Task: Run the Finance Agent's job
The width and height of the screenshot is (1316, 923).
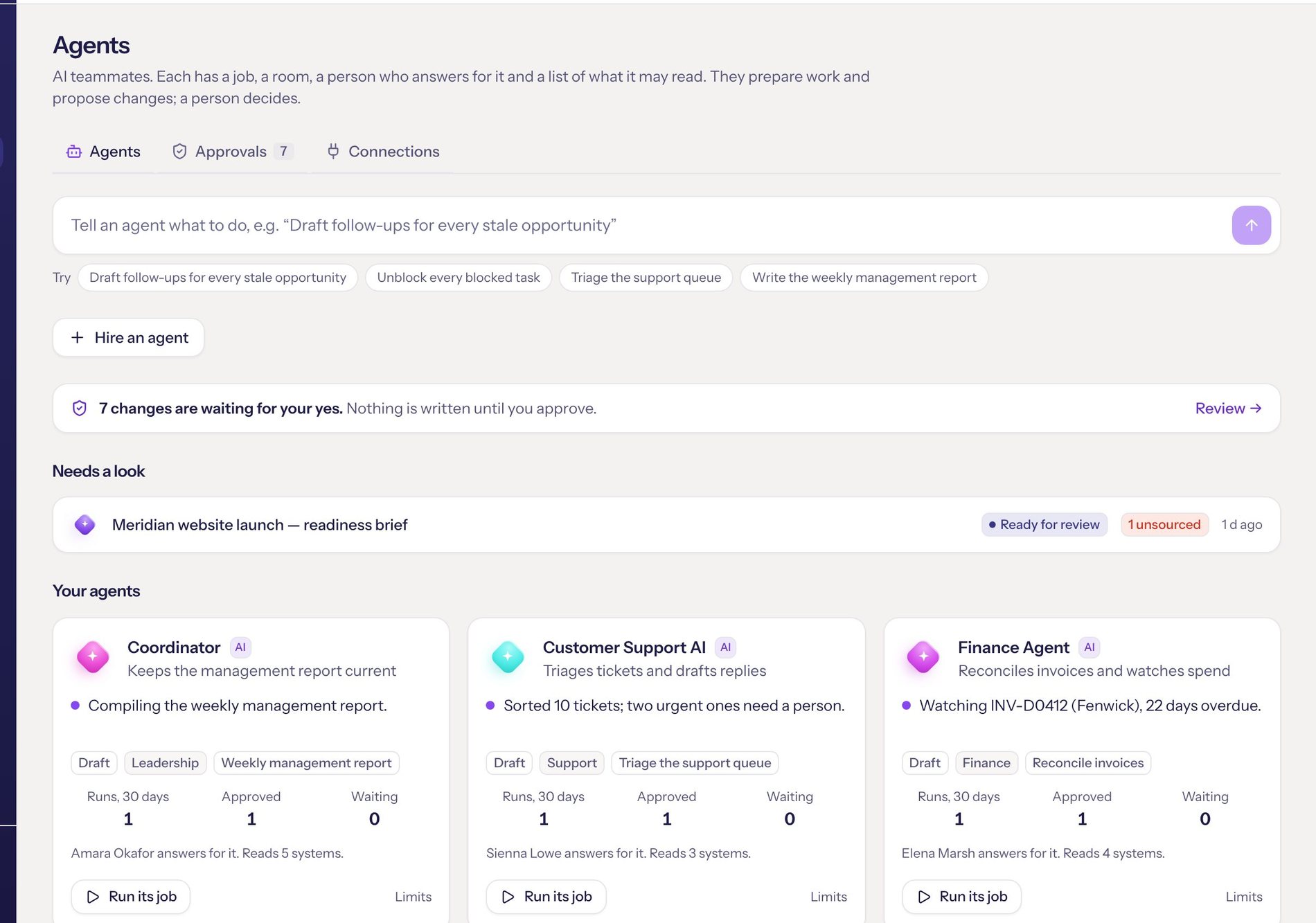Action: (961, 897)
